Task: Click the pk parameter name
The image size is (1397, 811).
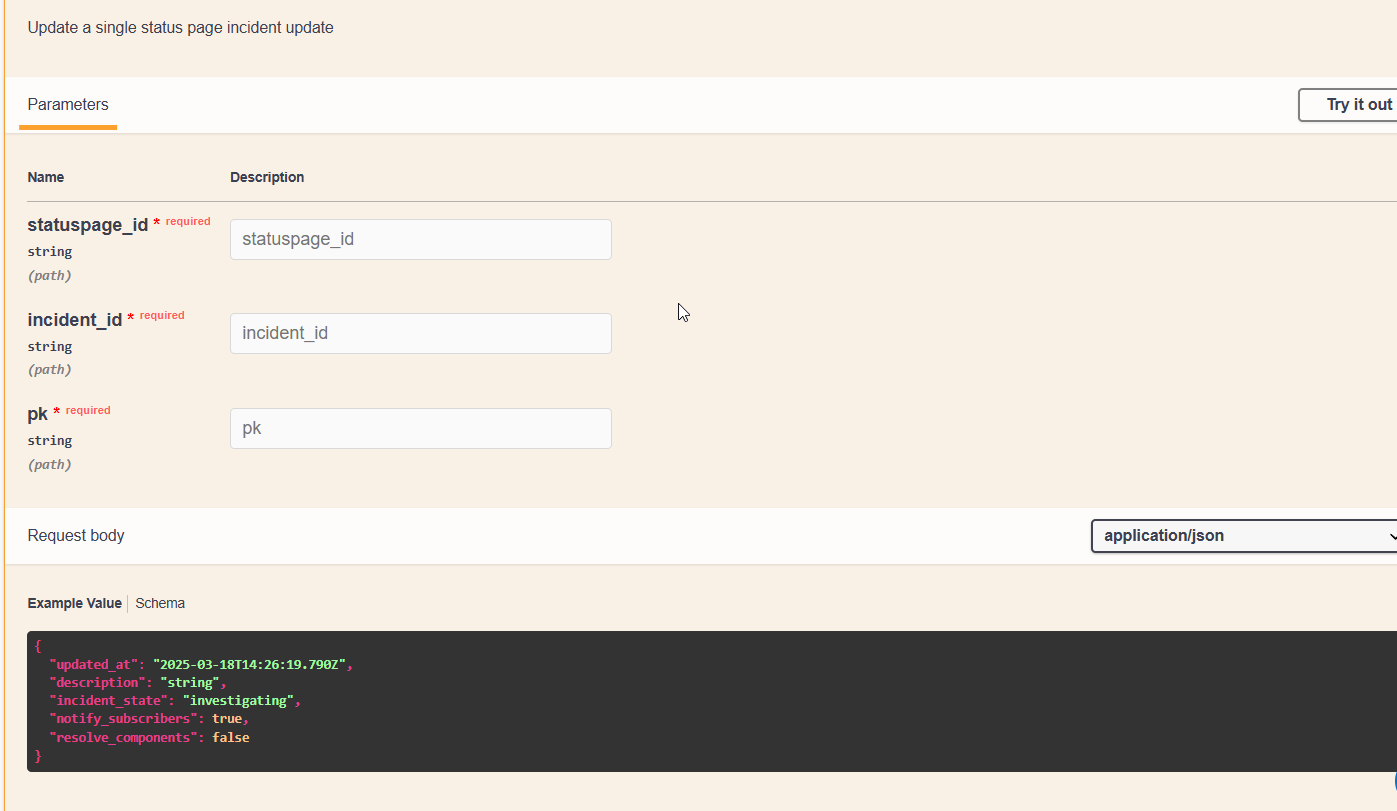Action: [38, 414]
